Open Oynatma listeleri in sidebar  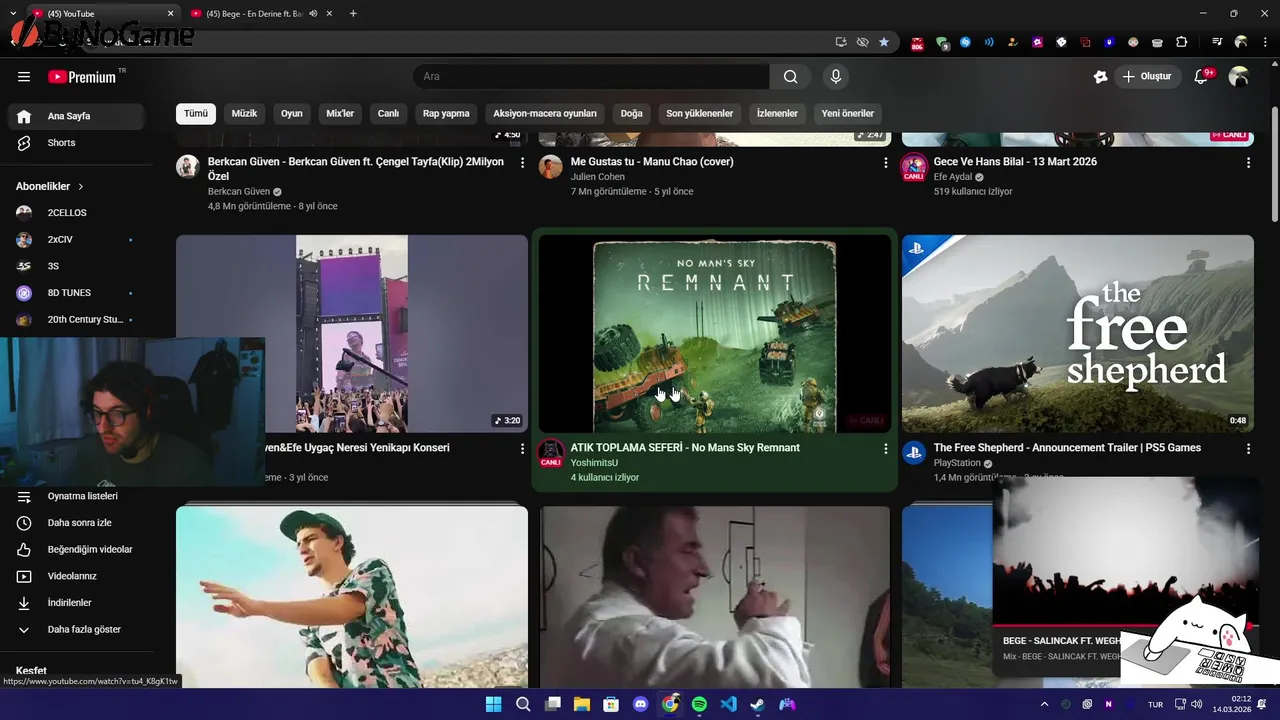point(76,496)
